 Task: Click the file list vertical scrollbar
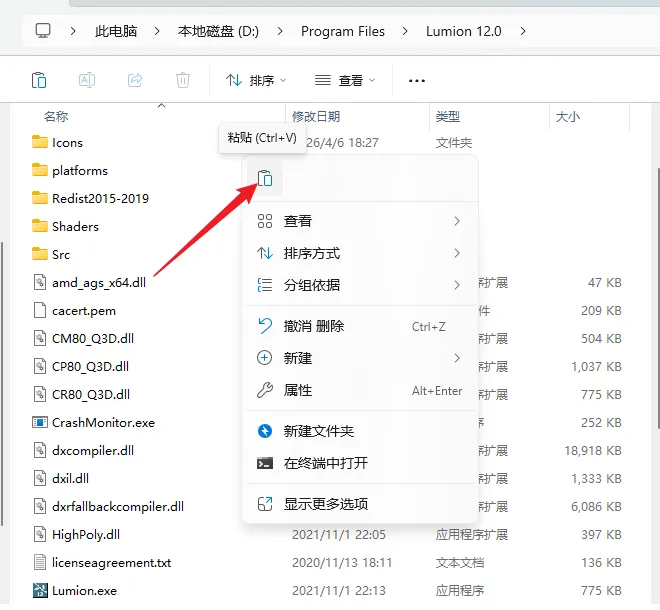[x=658, y=298]
